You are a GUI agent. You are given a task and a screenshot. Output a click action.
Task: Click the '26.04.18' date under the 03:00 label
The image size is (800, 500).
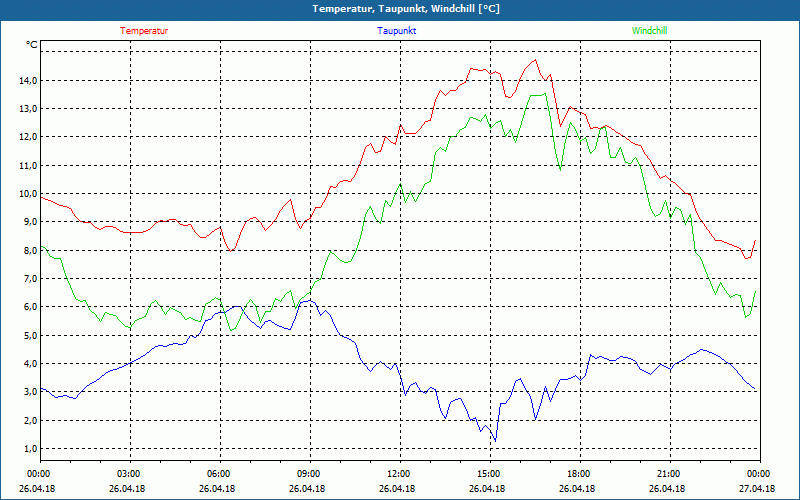coord(127,488)
